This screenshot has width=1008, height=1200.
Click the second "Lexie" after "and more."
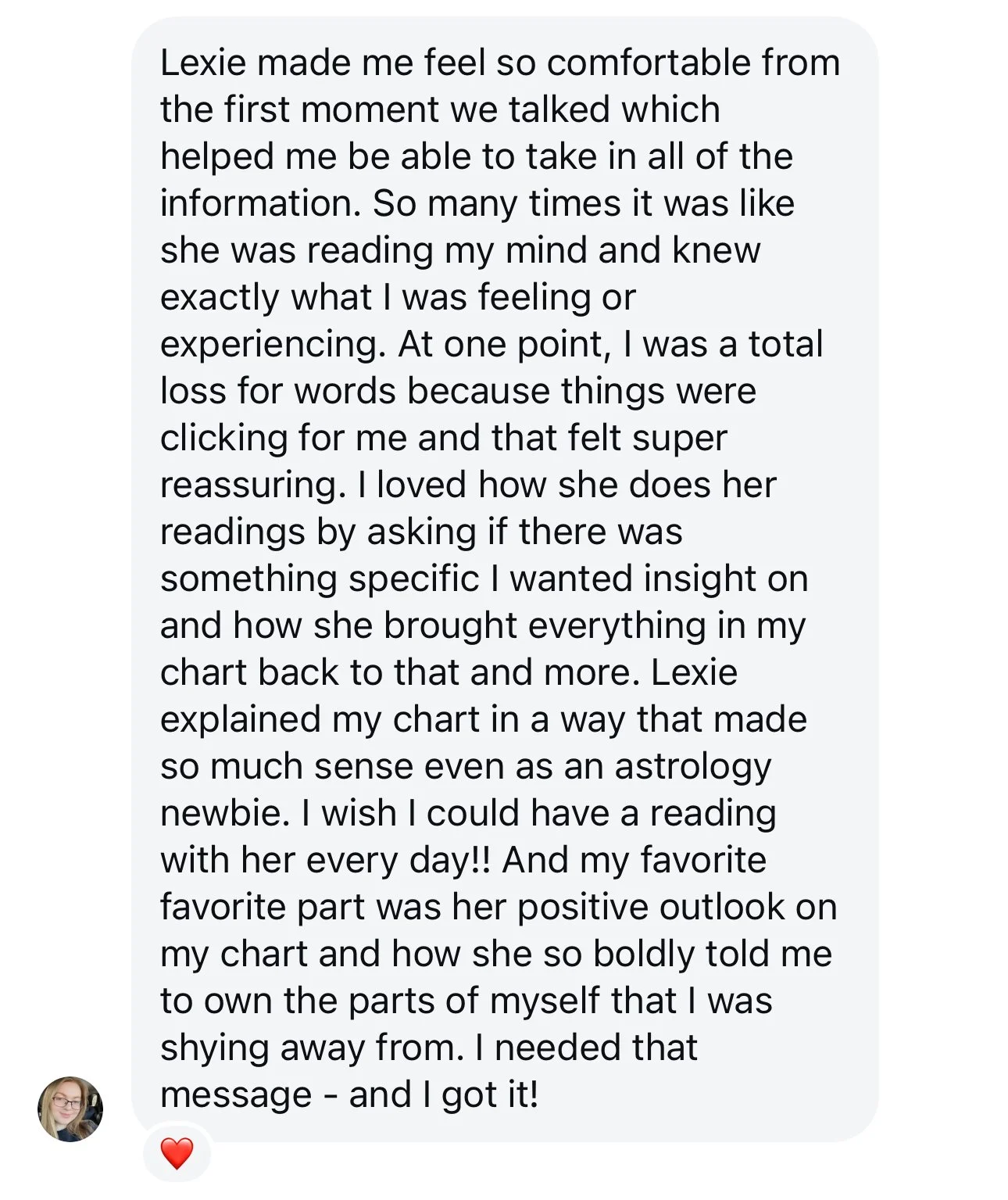click(694, 672)
